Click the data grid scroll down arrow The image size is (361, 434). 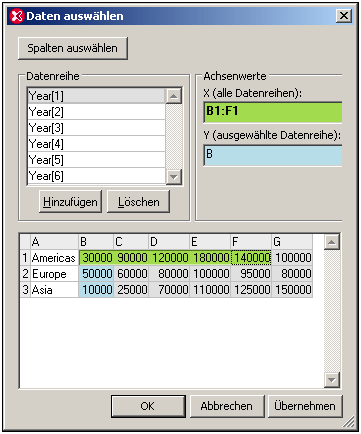click(332, 380)
